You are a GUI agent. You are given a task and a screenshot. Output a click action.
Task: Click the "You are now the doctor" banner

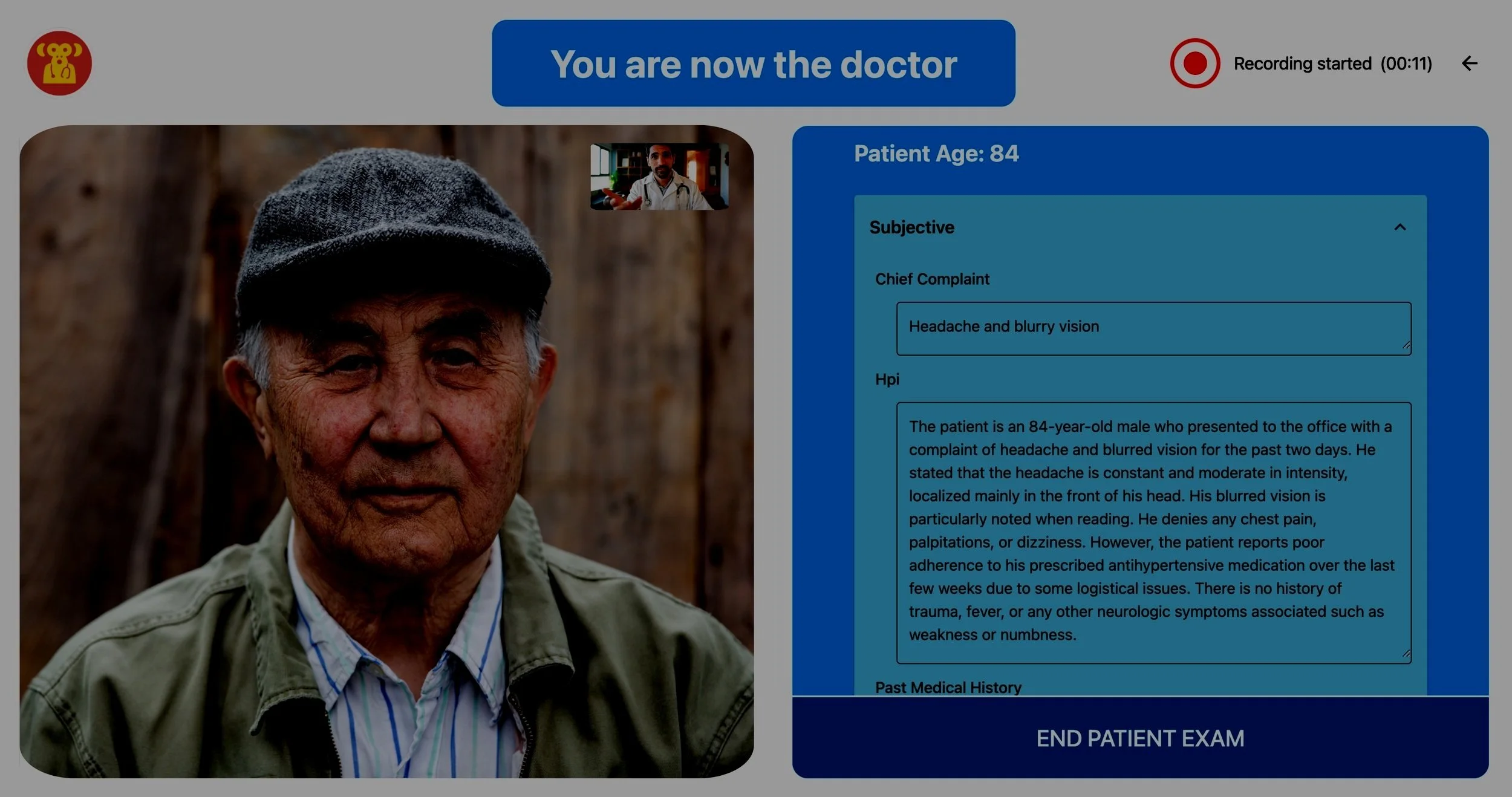(754, 63)
